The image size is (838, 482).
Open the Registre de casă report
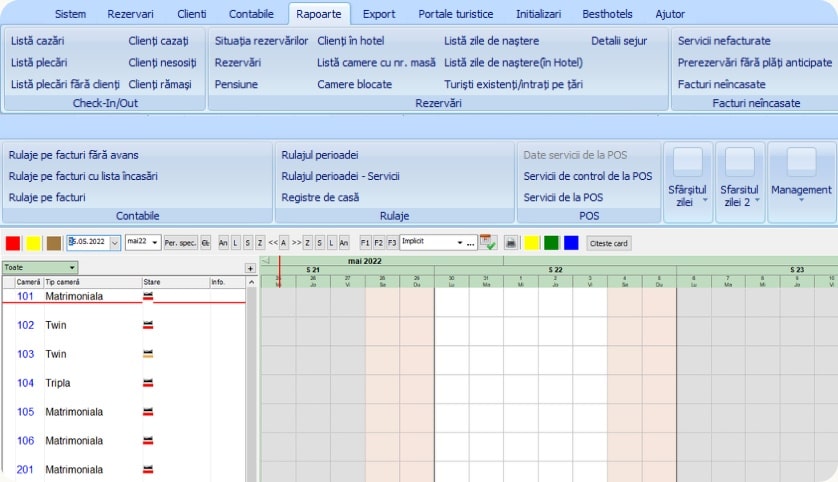(x=320, y=197)
